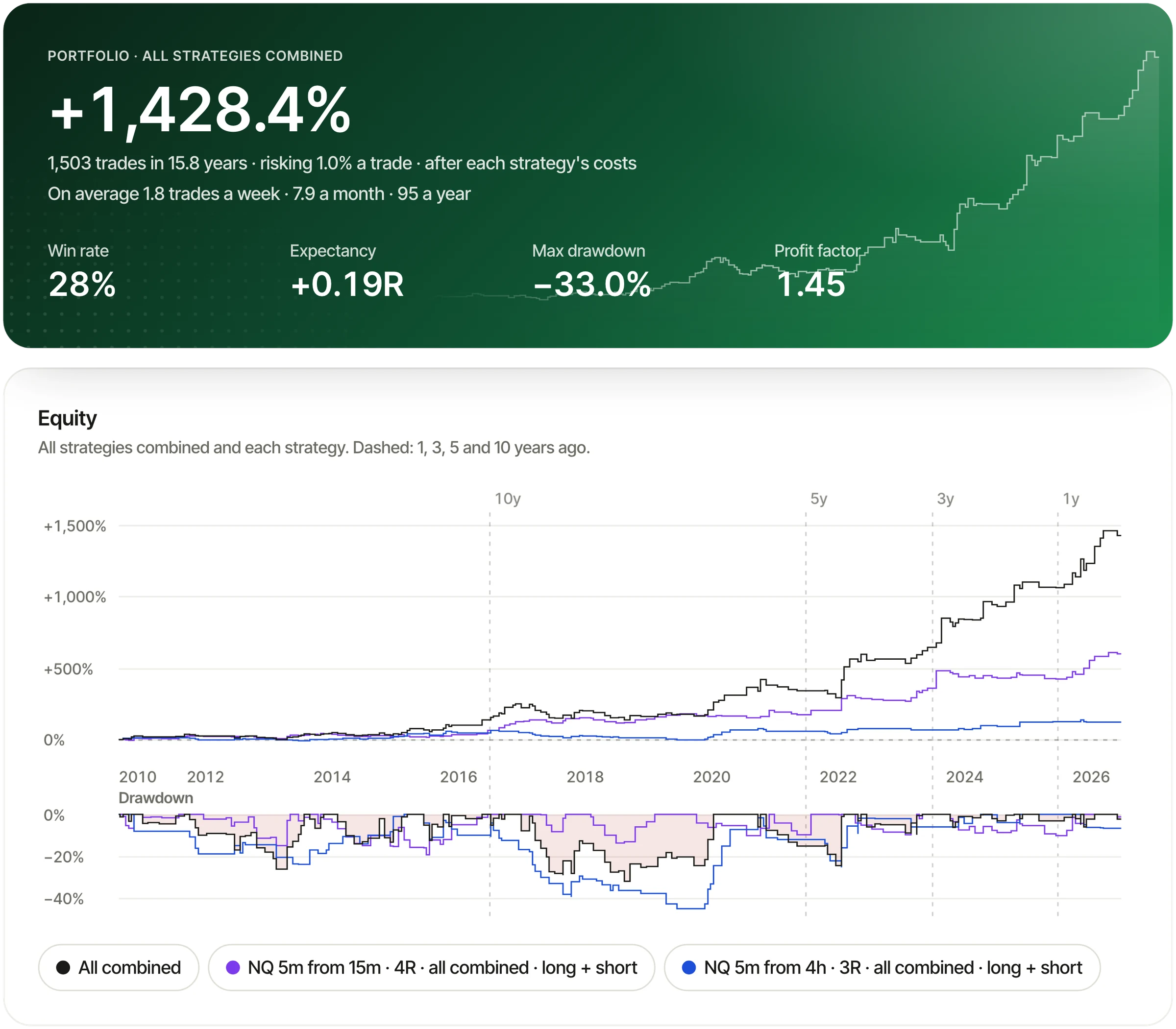Click the Expectancy +0.19R value

347,284
